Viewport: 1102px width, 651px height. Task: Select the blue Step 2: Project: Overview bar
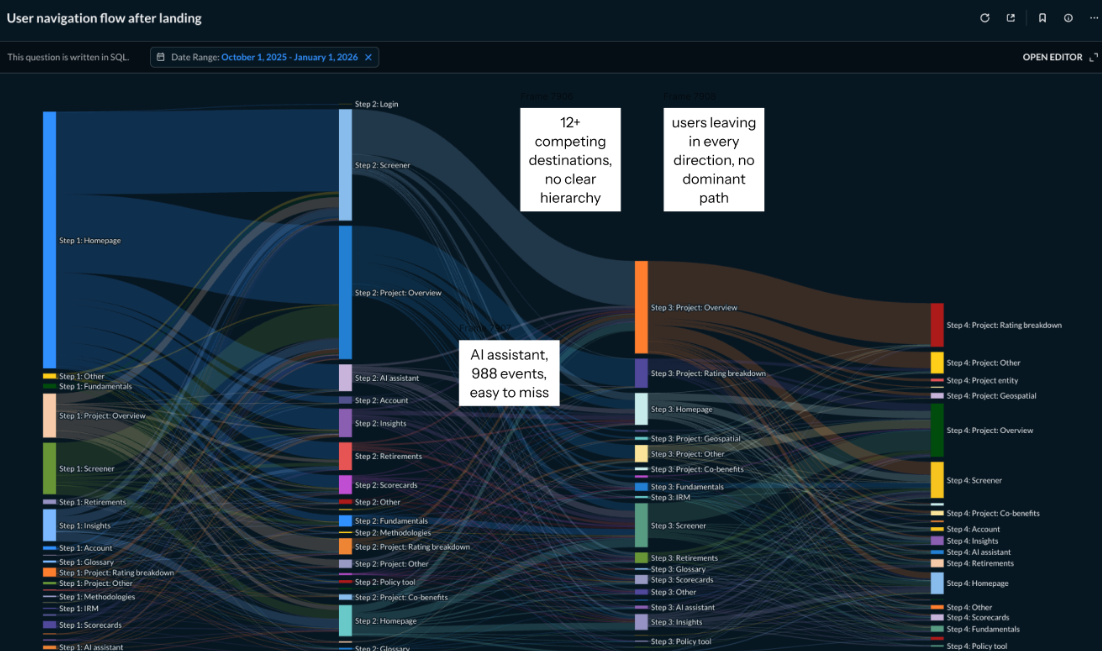[x=345, y=292]
